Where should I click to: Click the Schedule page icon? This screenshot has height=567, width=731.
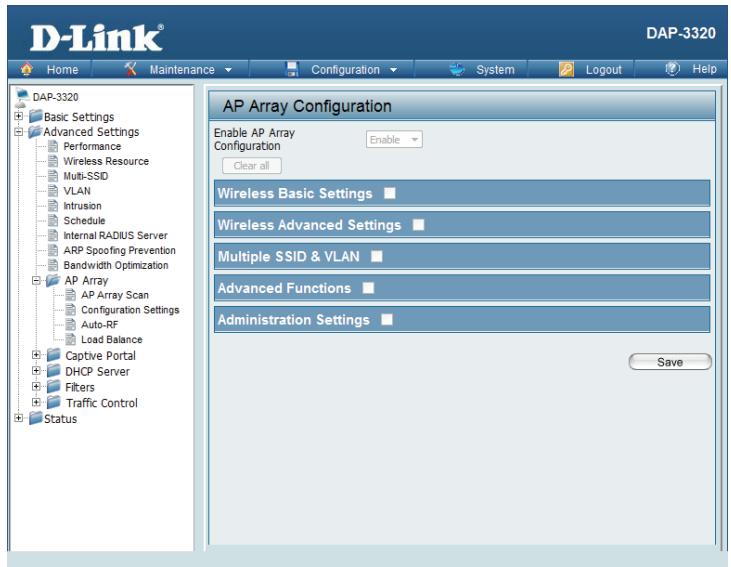click(x=53, y=220)
